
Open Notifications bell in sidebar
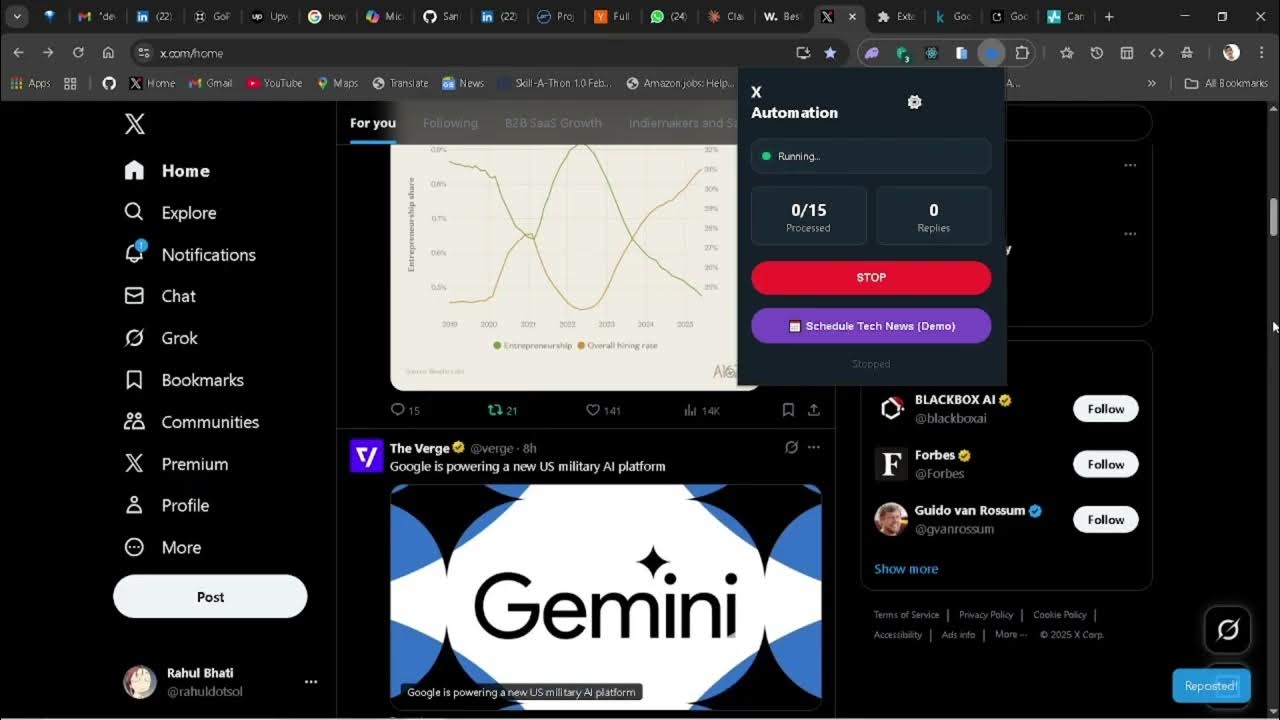(x=134, y=254)
